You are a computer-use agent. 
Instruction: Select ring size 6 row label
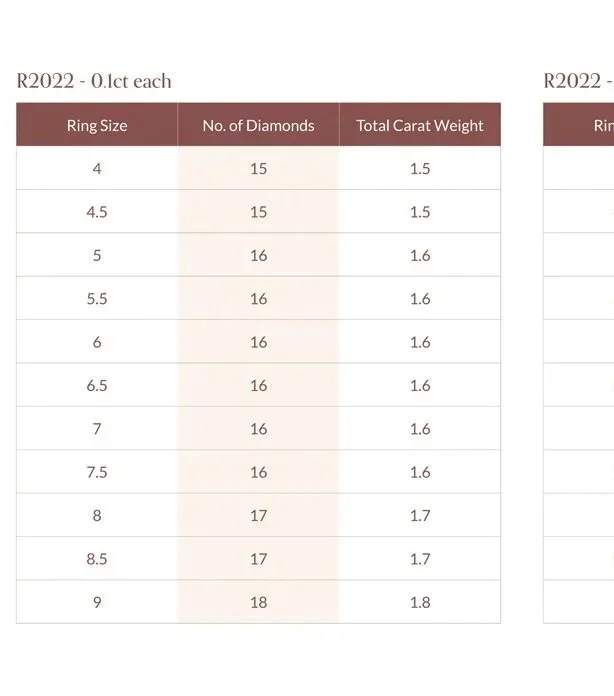click(x=97, y=342)
